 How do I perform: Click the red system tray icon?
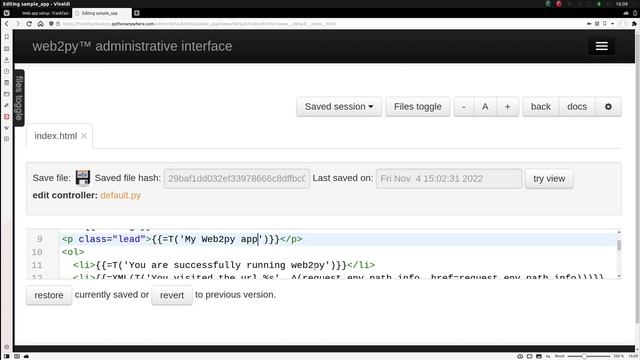pyautogui.click(x=559, y=4)
